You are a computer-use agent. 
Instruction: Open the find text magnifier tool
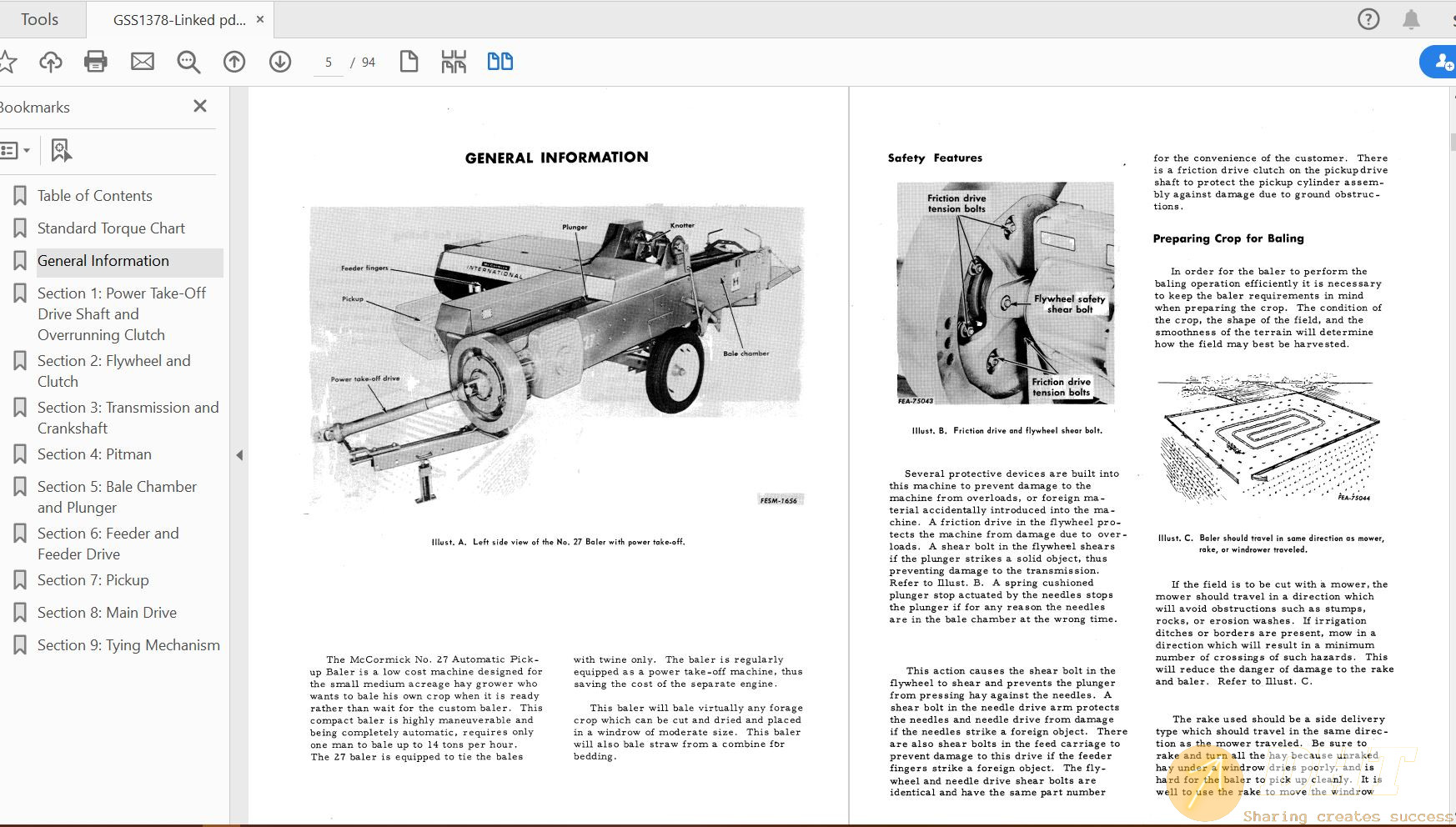click(x=188, y=62)
